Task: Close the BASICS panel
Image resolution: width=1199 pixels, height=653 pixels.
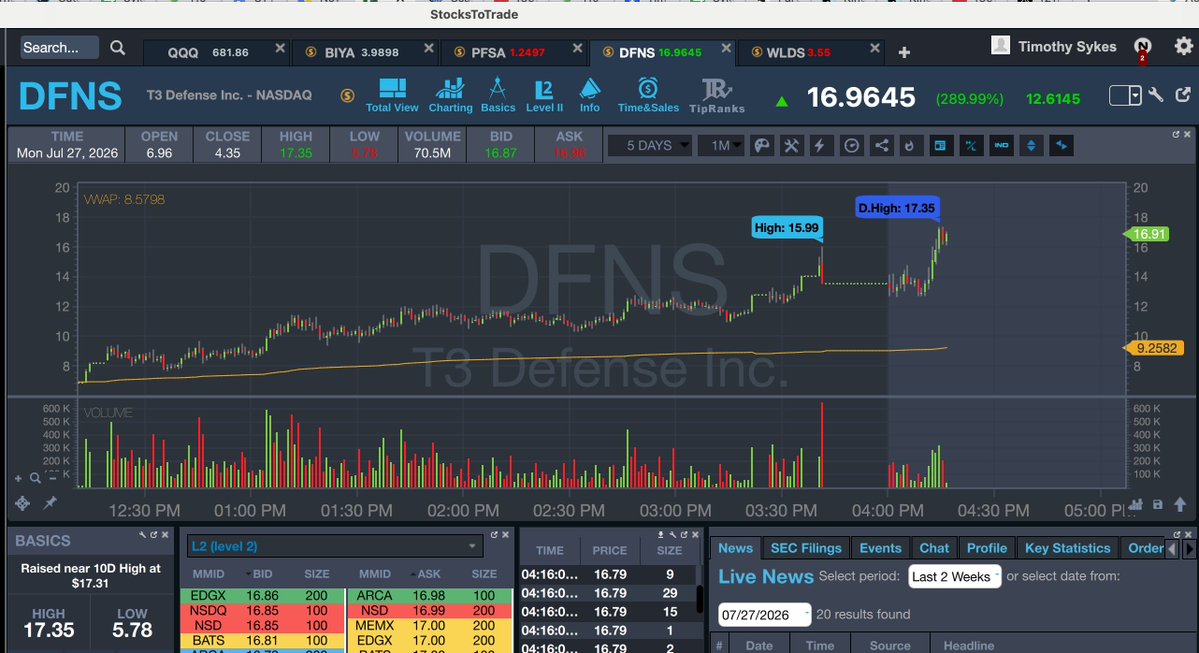Action: (x=164, y=534)
